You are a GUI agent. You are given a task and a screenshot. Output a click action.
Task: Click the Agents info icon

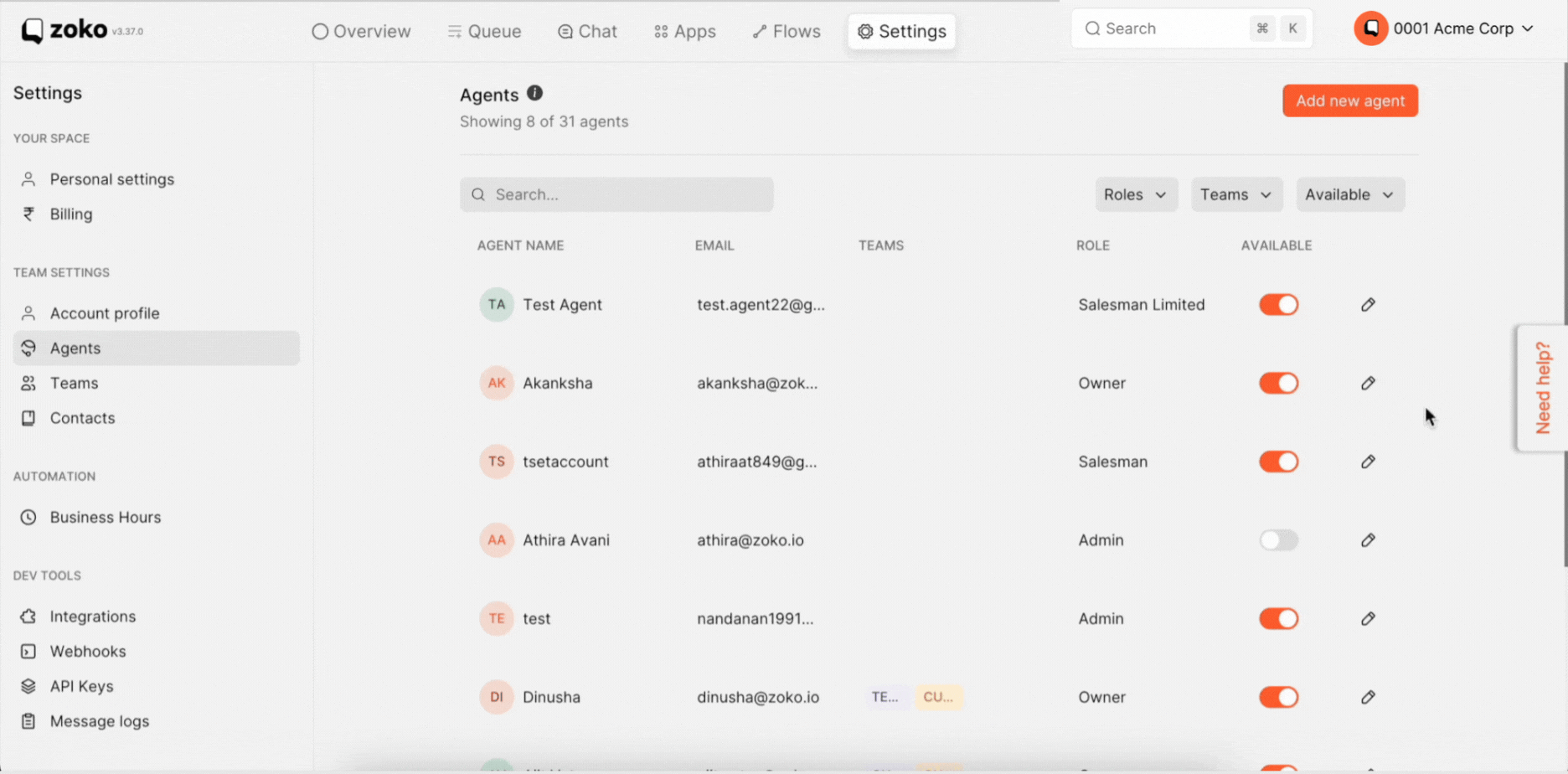tap(534, 93)
